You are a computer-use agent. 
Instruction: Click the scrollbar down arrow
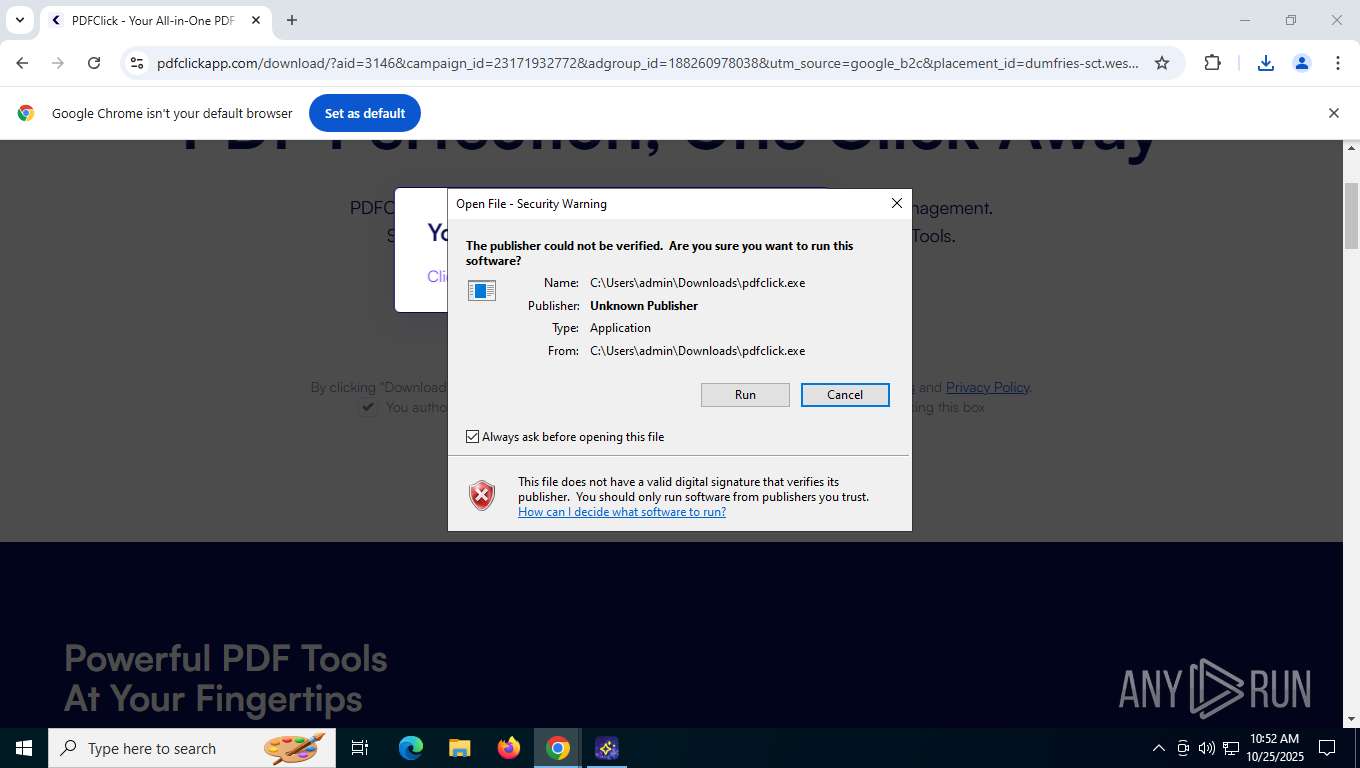tap(1351, 719)
